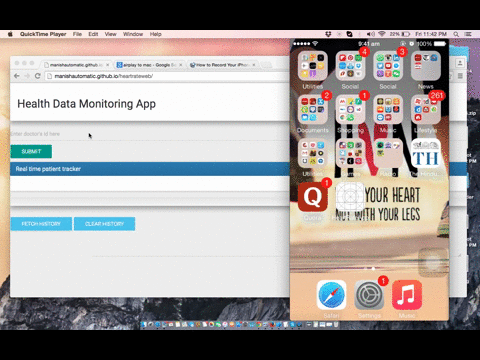Open the News folder
Screen dimensions: 480x360
(426, 66)
